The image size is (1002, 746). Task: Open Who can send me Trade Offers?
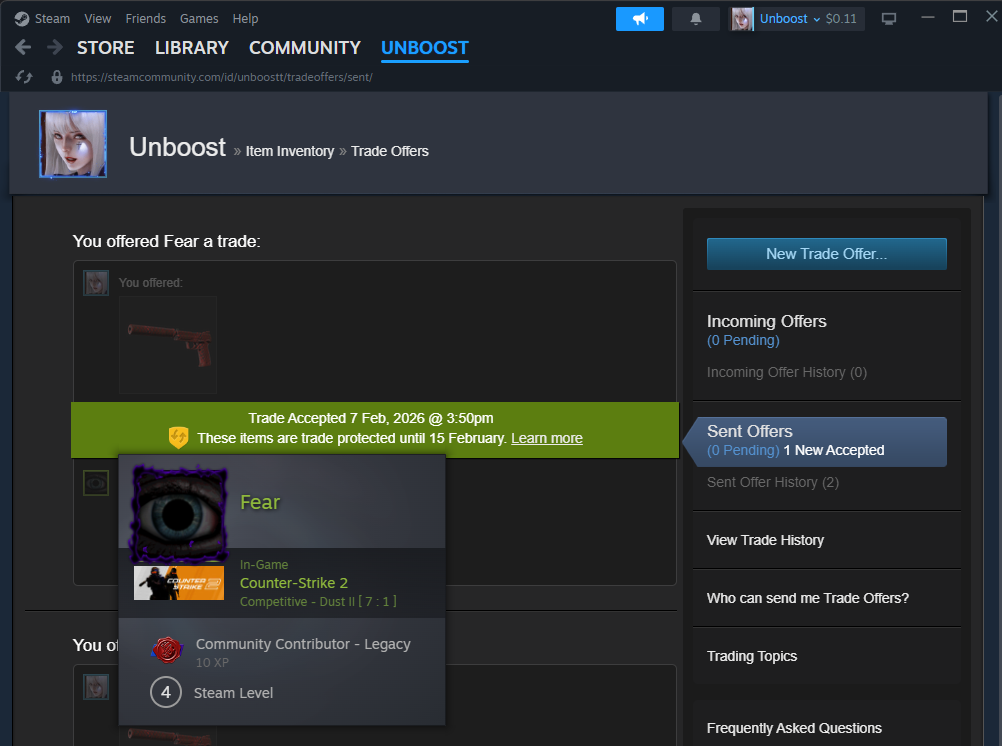click(808, 598)
